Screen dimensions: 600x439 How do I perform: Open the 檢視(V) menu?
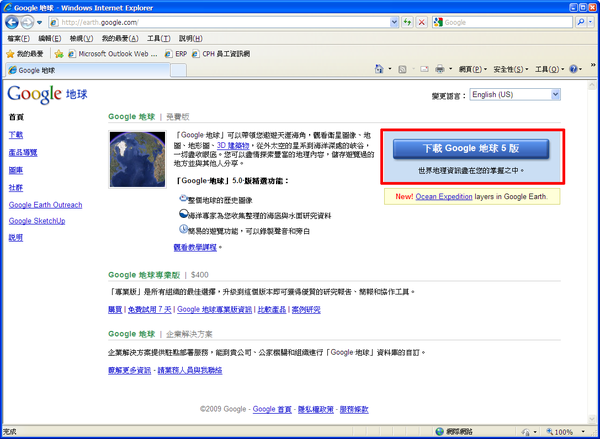tap(81, 38)
